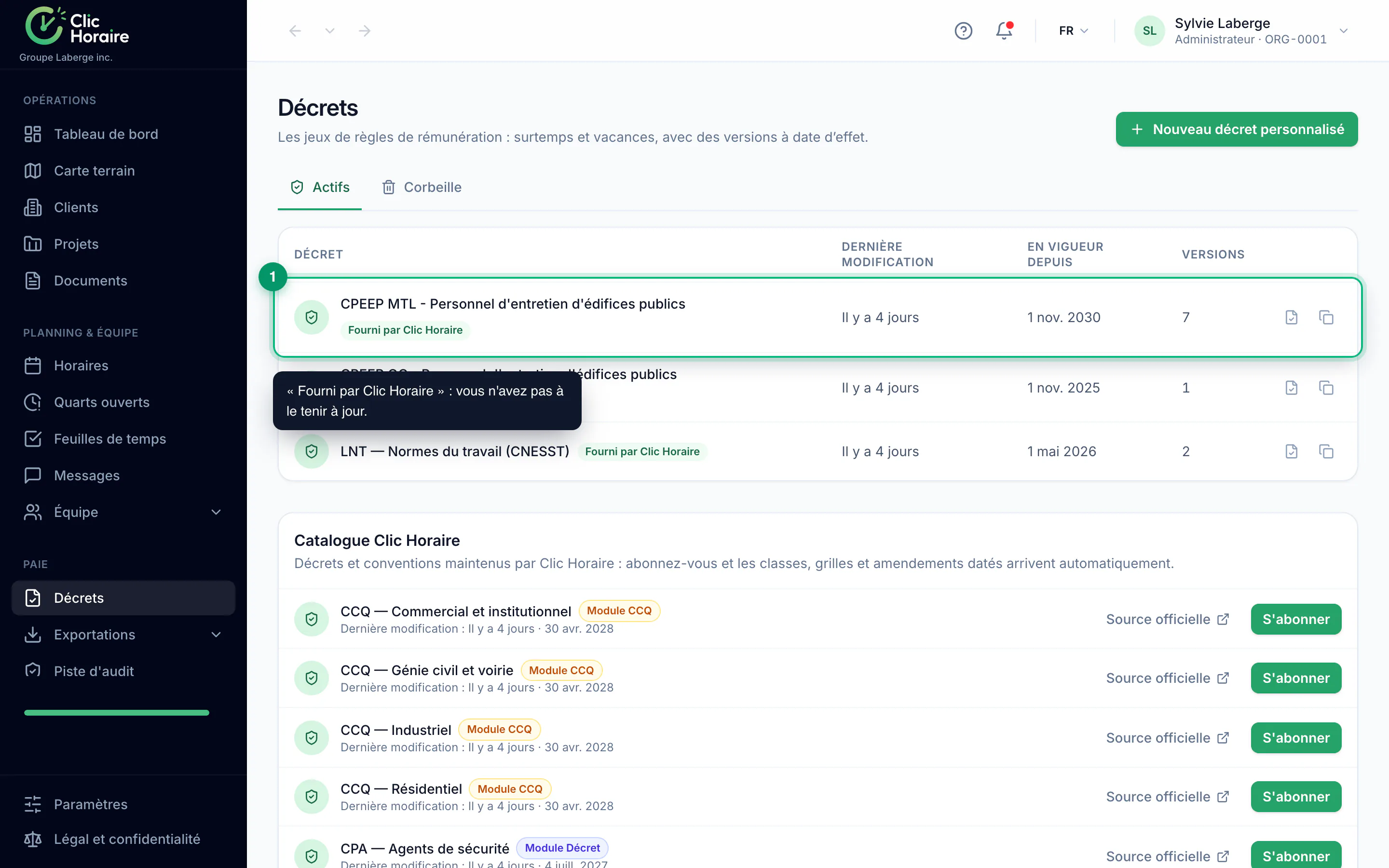Screen dimensions: 1389x868
Task: Click the CCQ Résidentiel shield icon
Action: [x=311, y=797]
